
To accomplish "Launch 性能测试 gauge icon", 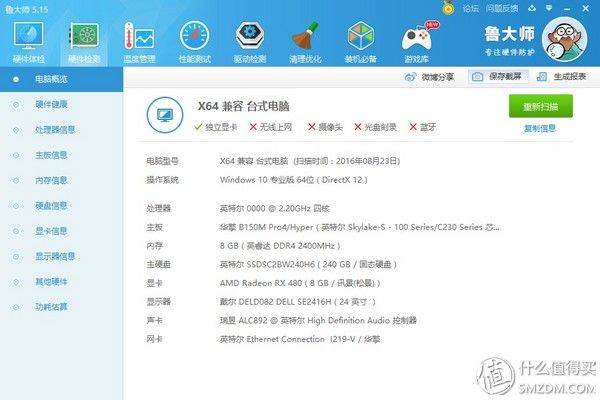I will pyautogui.click(x=195, y=36).
